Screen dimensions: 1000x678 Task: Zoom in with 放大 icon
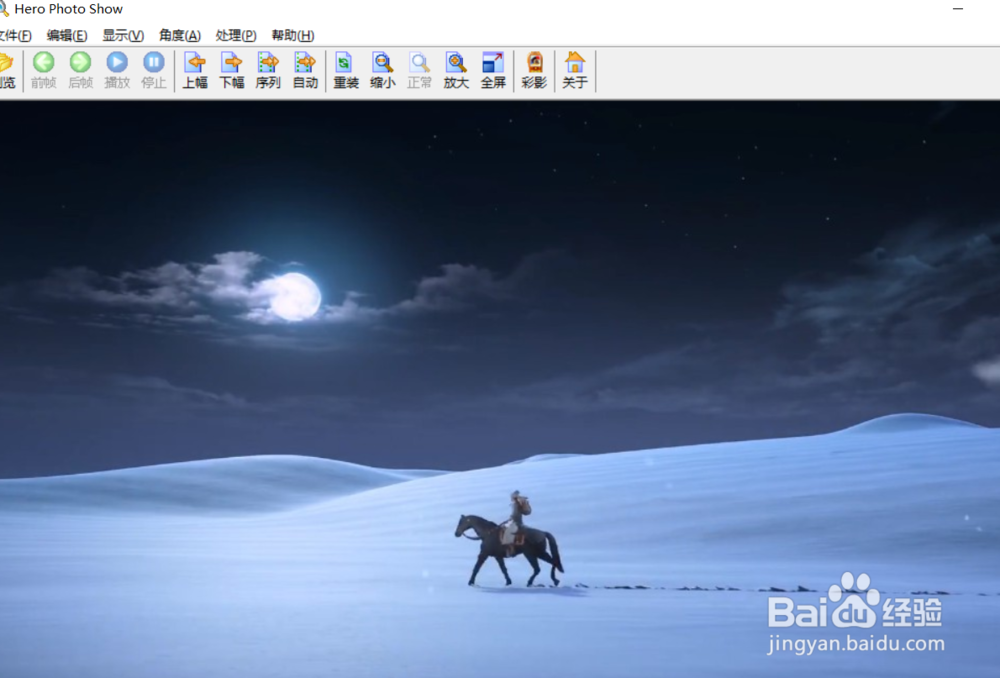pos(456,70)
